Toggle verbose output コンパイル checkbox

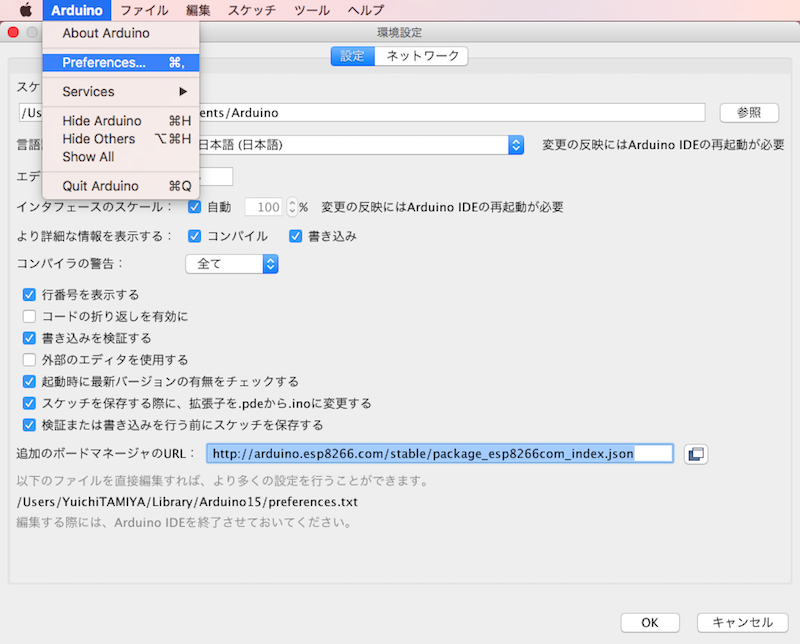(194, 236)
